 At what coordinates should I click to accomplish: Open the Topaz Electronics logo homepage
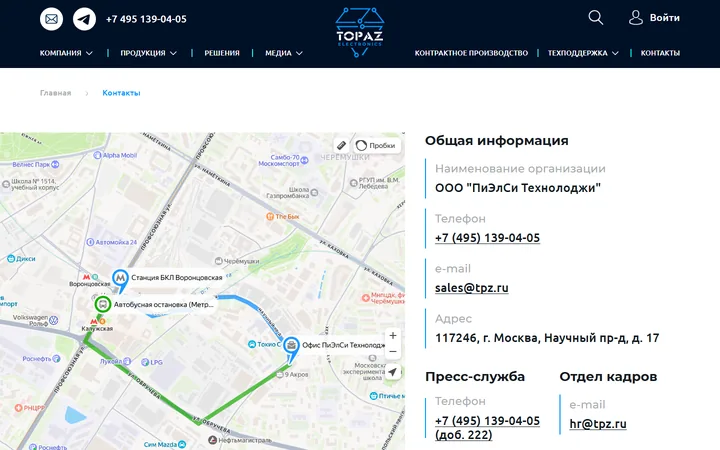(360, 32)
